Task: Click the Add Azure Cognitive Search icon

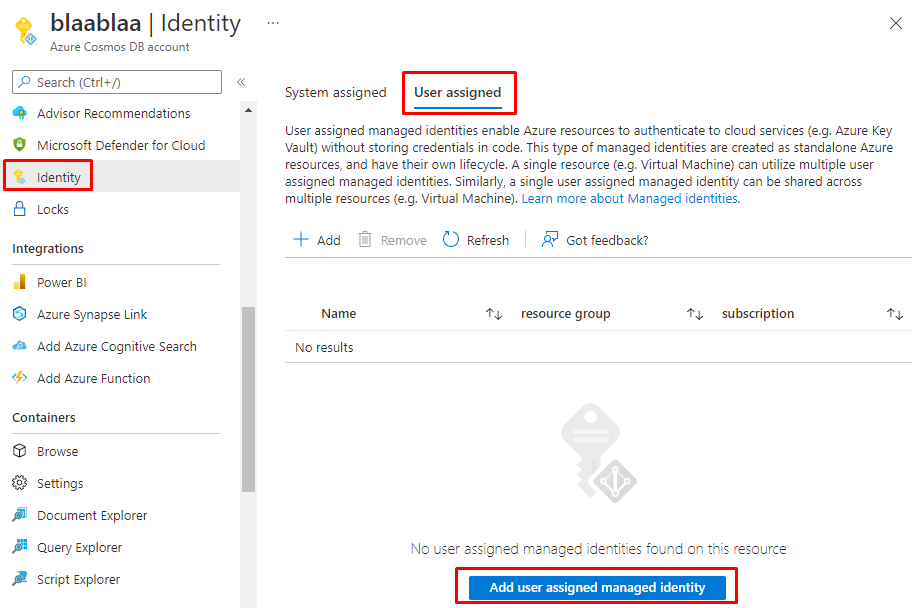Action: [x=19, y=346]
